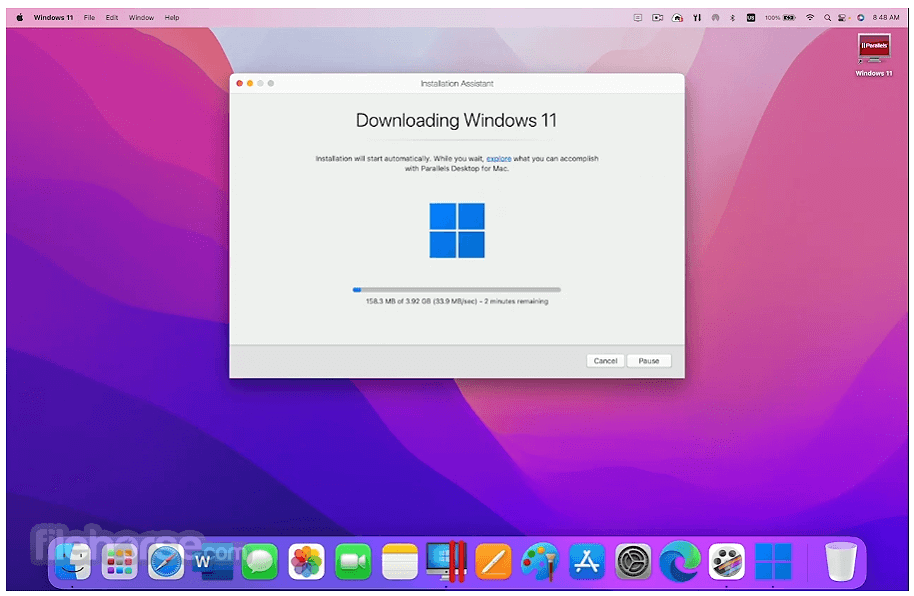Click the cloud home menu bar icon
914x596 pixels.
point(677,17)
